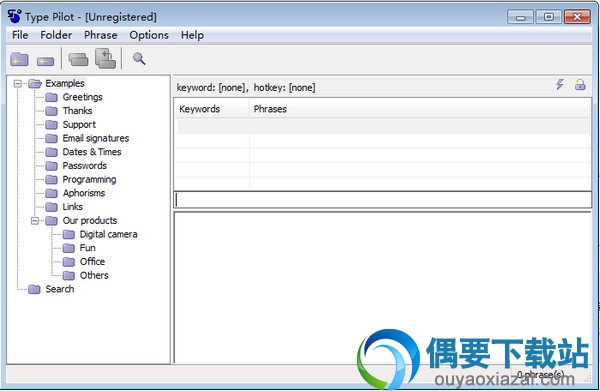
Task: Open the Options menu
Action: click(x=149, y=35)
